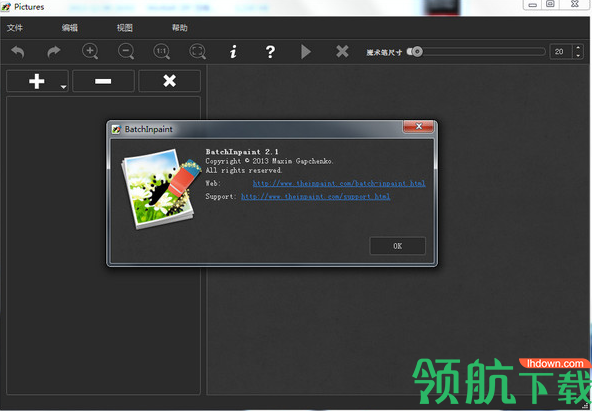The width and height of the screenshot is (592, 411).
Task: Open help with the question mark icon
Action: 270,52
